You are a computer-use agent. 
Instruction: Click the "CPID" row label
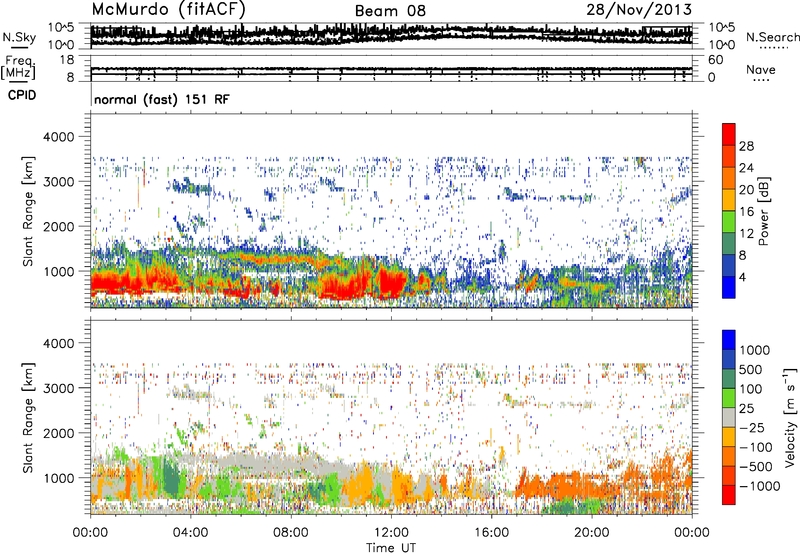[x=22, y=95]
